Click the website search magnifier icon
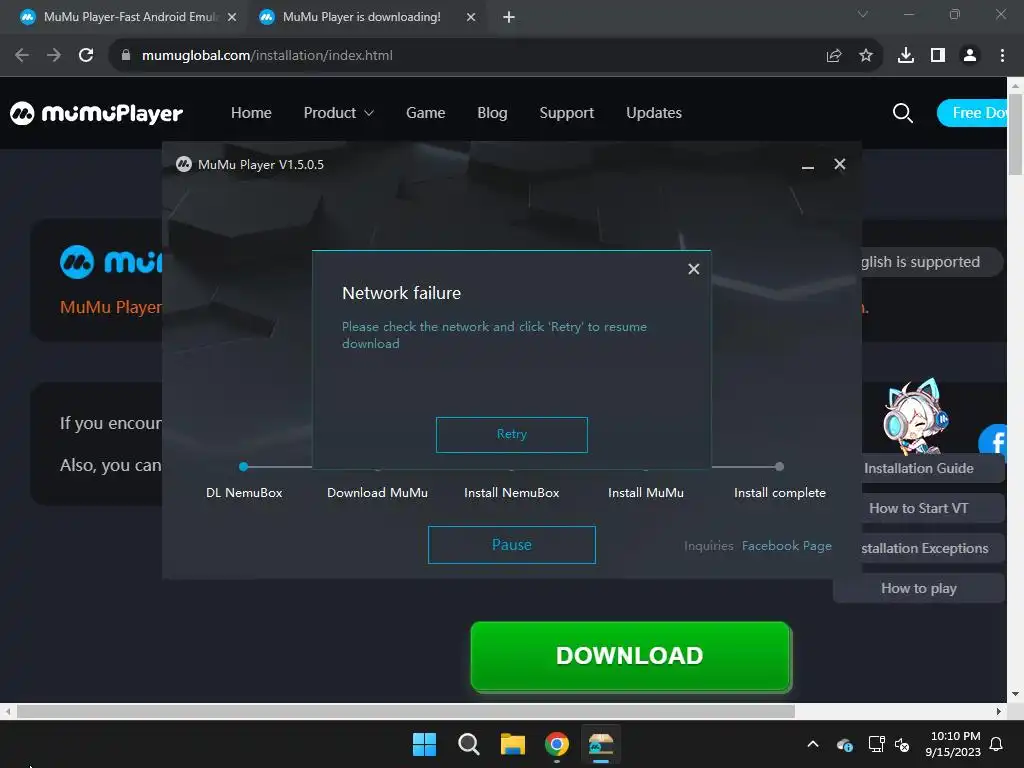The width and height of the screenshot is (1024, 768). point(903,113)
